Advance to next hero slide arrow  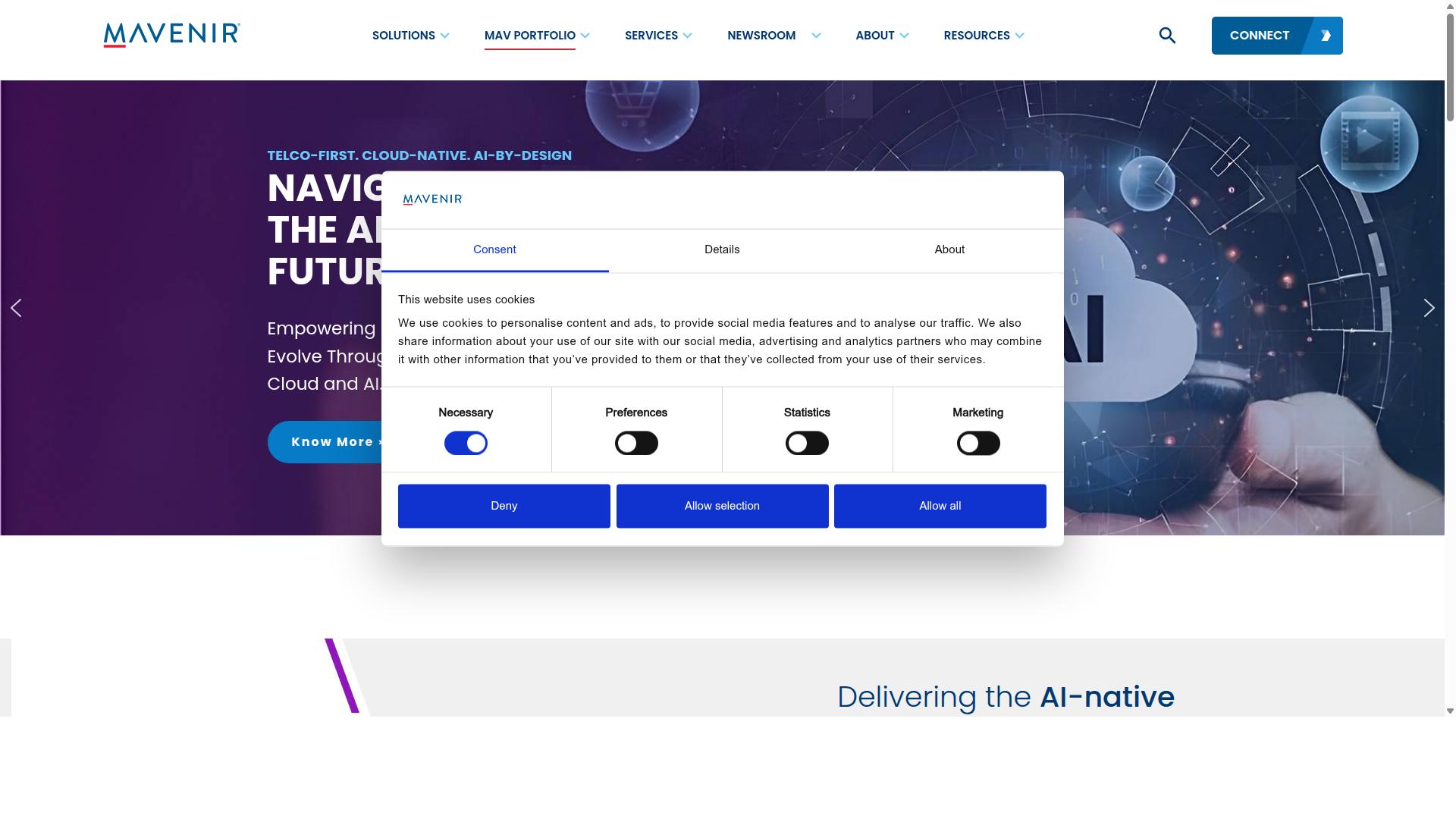coord(1429,308)
